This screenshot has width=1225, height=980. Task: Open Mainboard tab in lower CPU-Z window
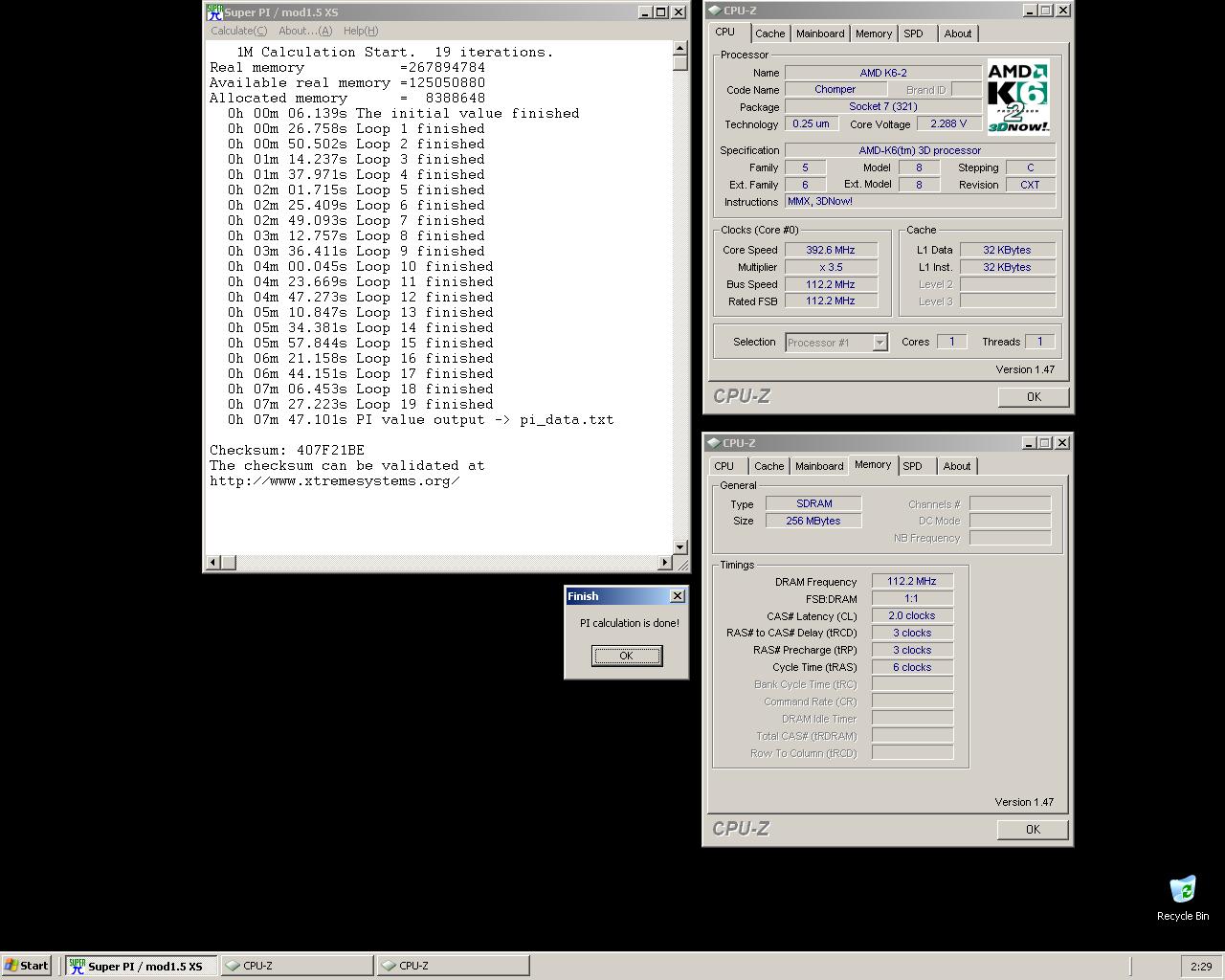pyautogui.click(x=819, y=466)
